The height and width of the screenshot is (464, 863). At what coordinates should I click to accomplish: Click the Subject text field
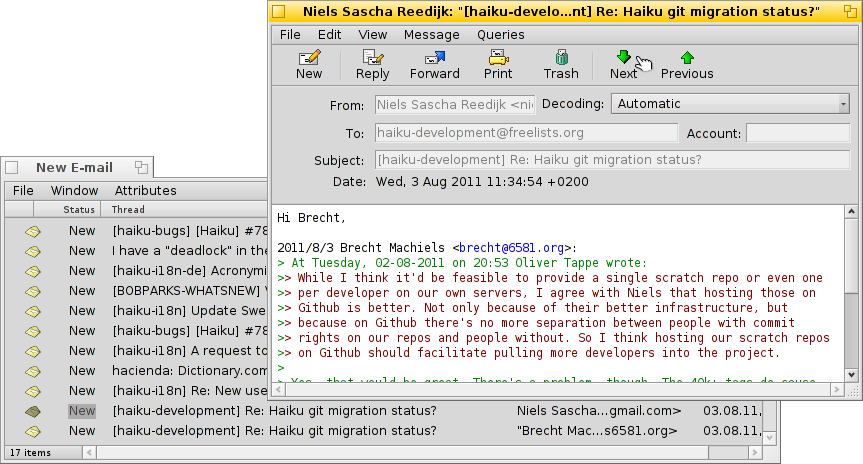click(611, 160)
